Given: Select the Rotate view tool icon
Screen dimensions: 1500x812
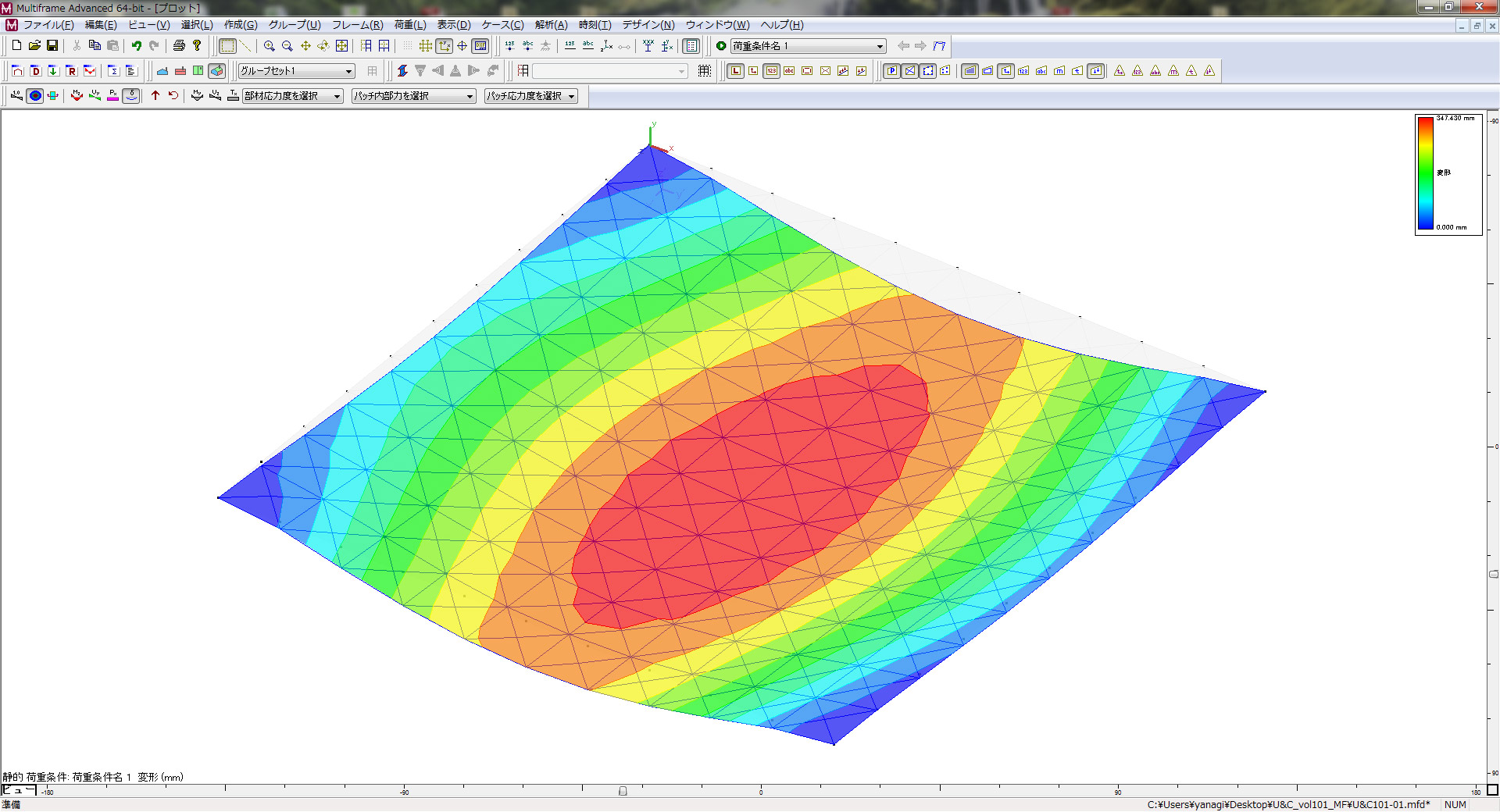Looking at the screenshot, I should pos(323,46).
